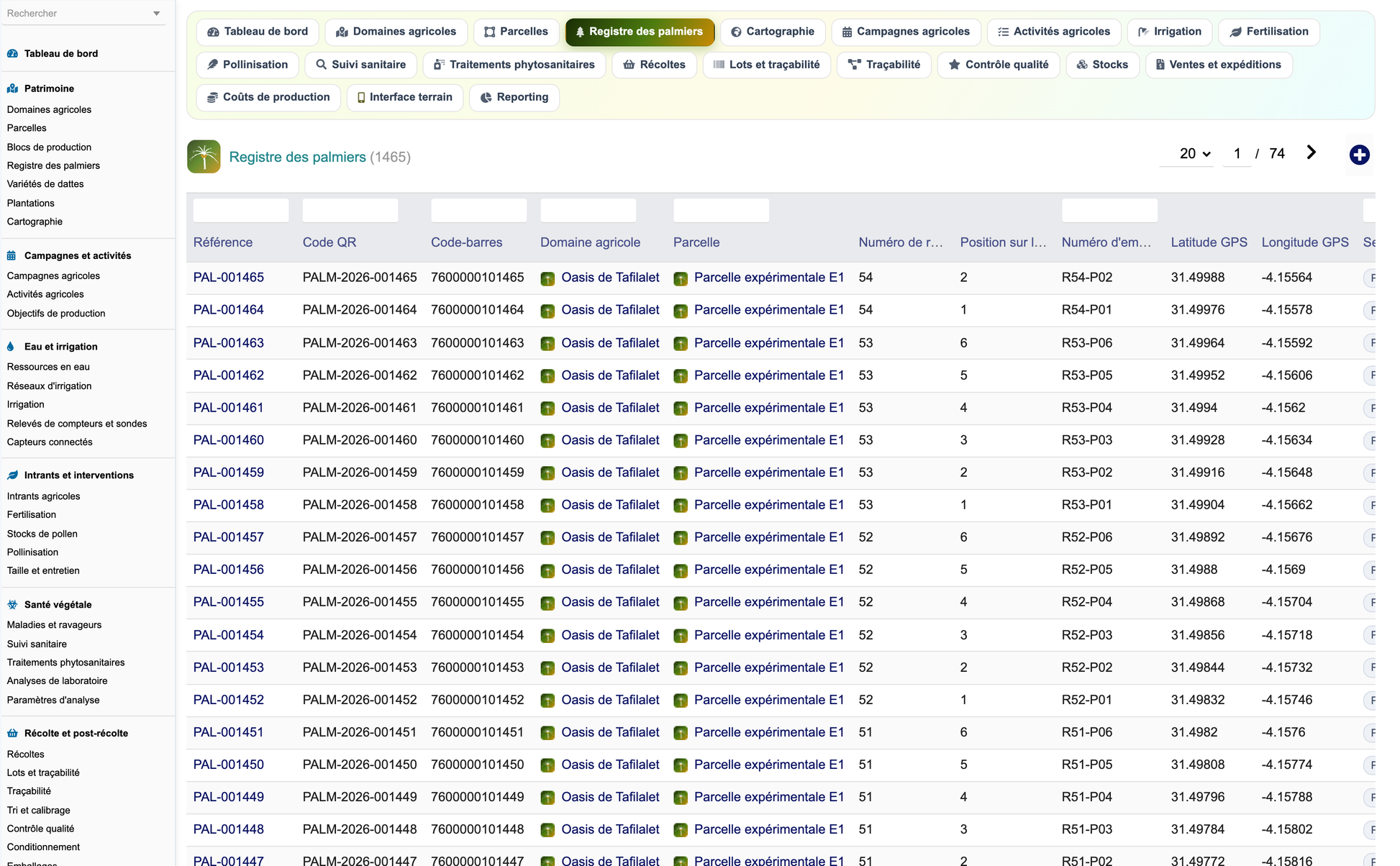Open the Traçabilité tab
Screen dimensions: 1400x866
click(884, 65)
